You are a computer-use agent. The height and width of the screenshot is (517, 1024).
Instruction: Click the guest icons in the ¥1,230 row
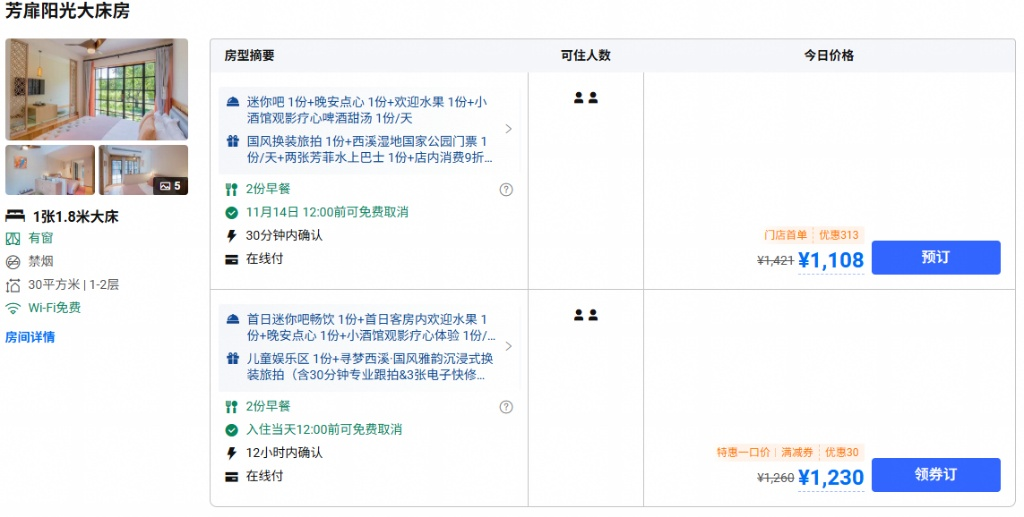coord(586,315)
